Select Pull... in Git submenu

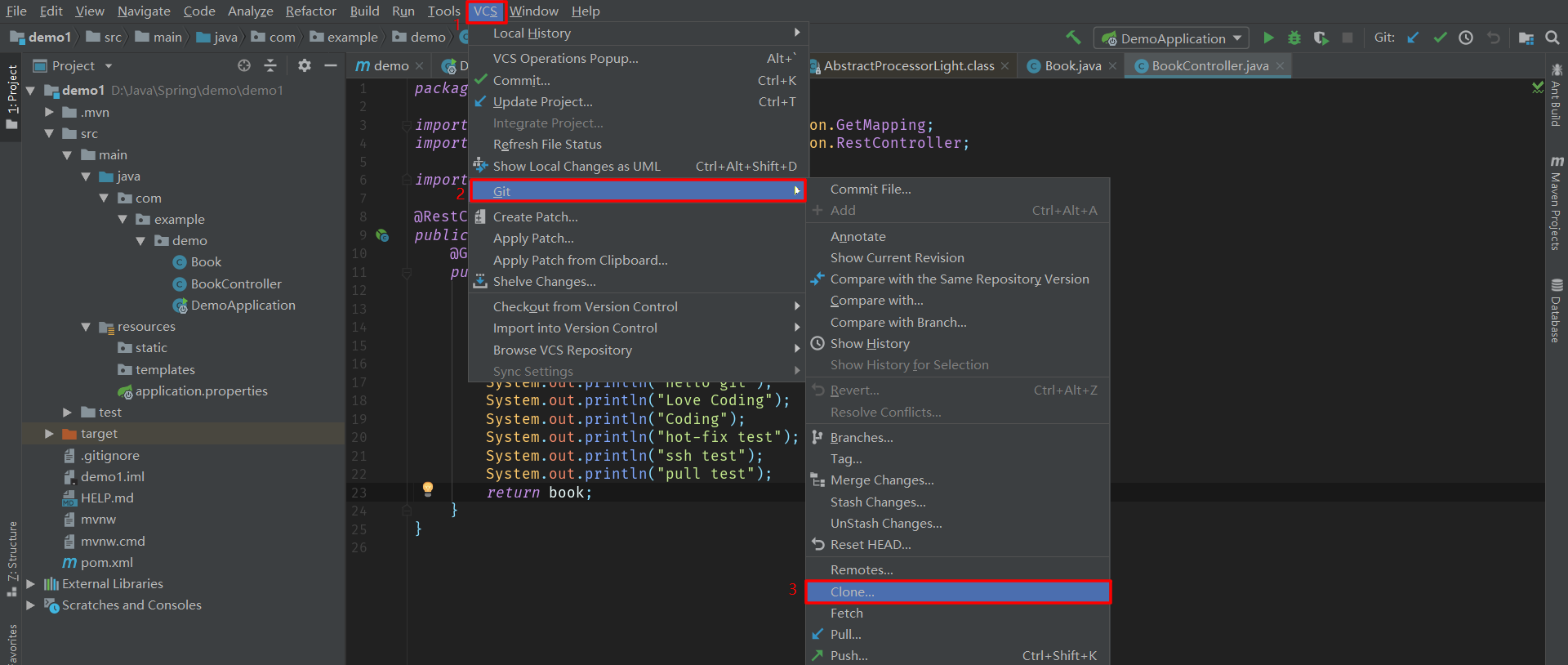[958, 634]
